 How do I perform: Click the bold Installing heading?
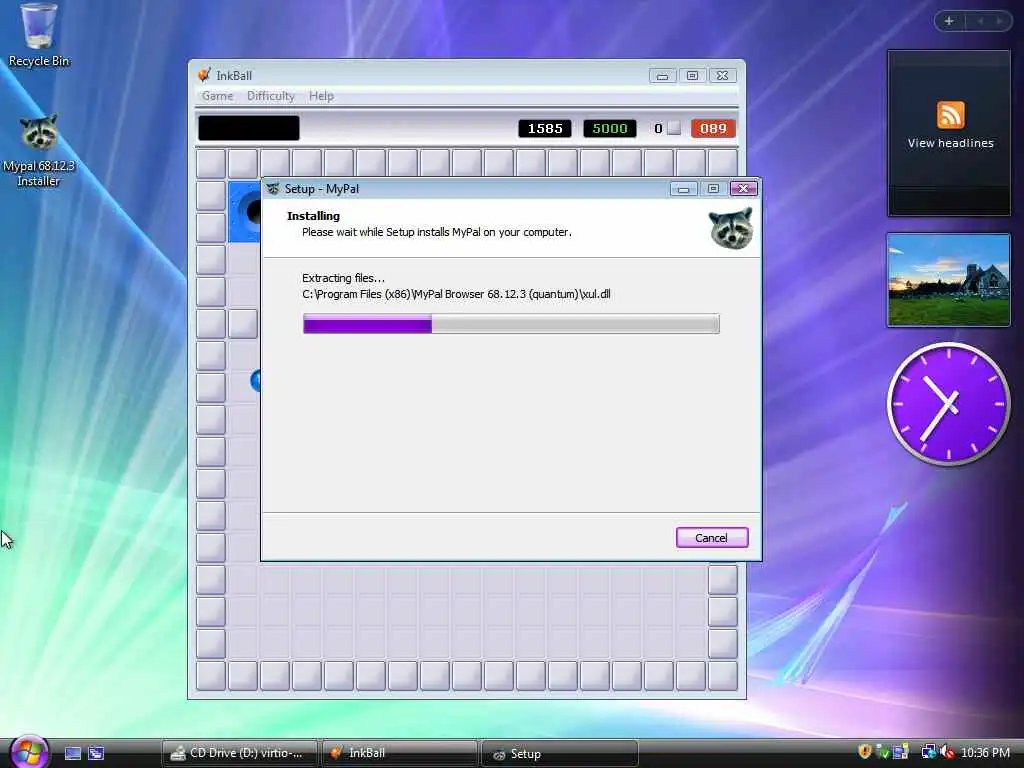pos(313,216)
